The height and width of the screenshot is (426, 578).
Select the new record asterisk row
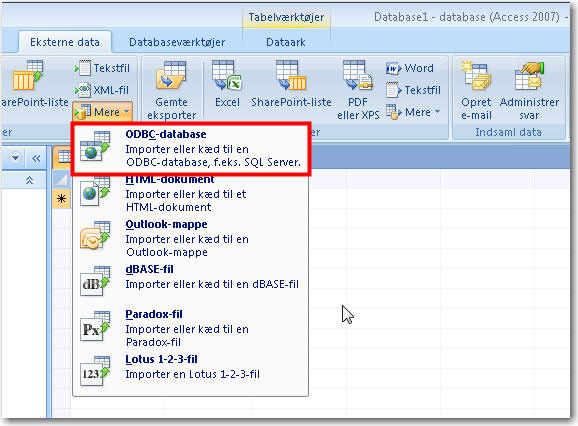click(61, 199)
